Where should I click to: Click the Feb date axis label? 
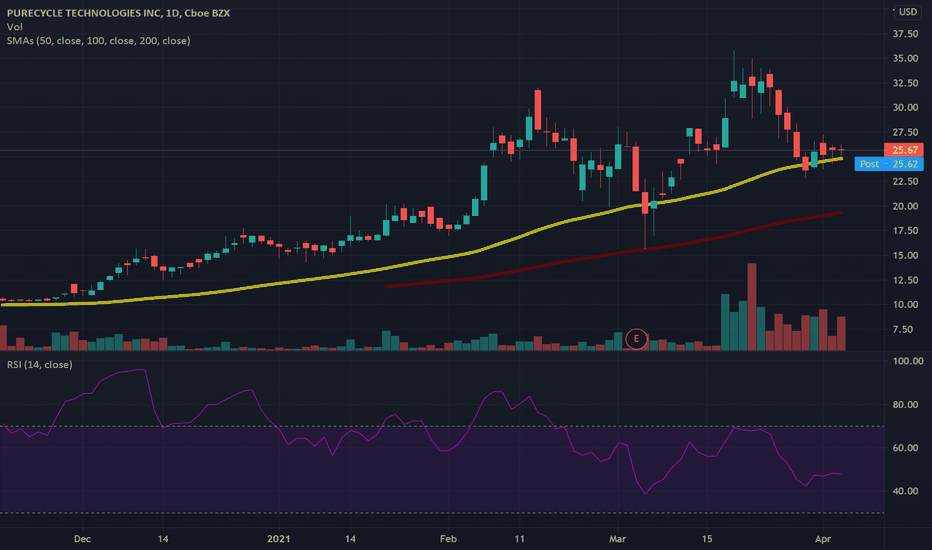tap(448, 539)
